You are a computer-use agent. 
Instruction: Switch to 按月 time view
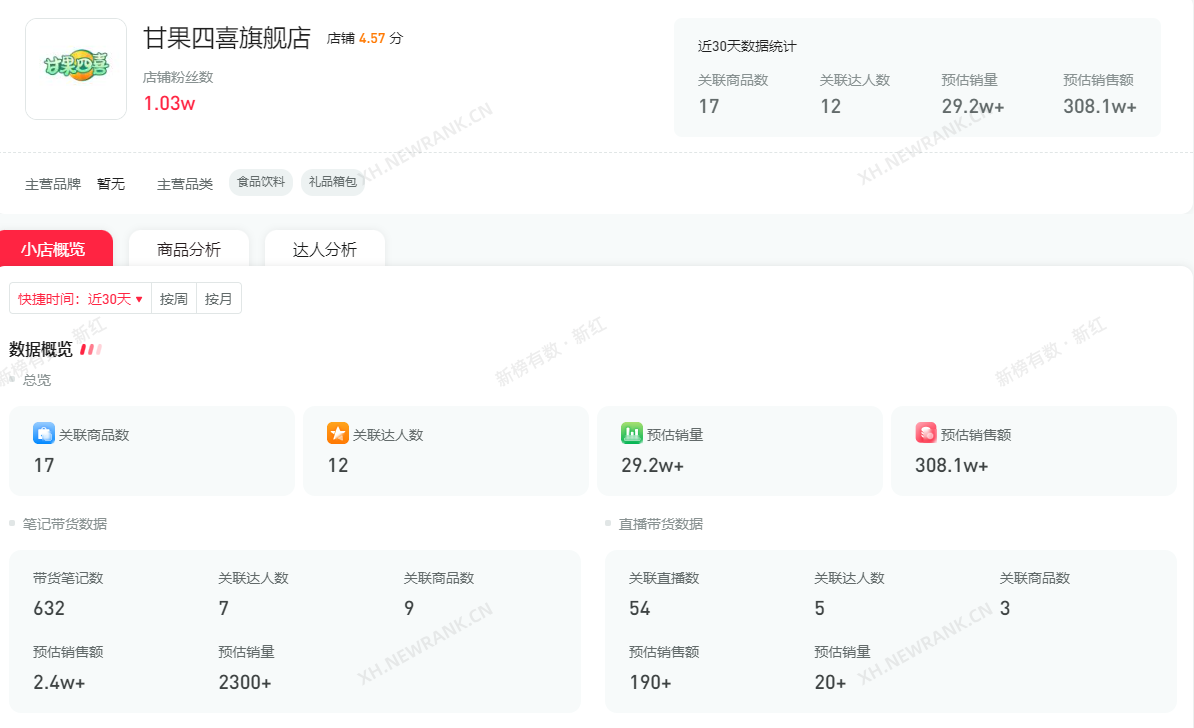(219, 299)
